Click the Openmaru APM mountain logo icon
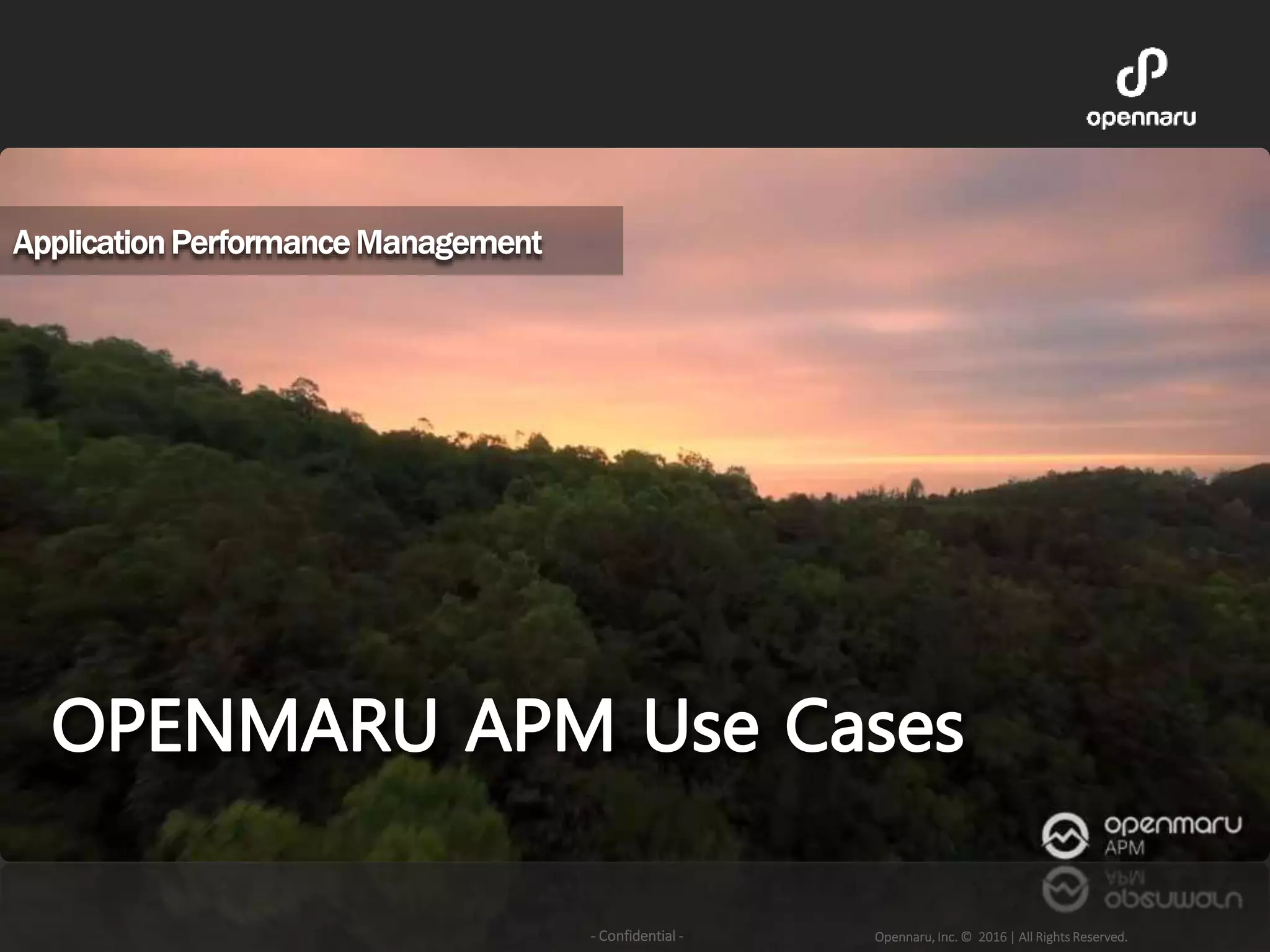Viewport: 1270px width, 952px height. pyautogui.click(x=1065, y=836)
